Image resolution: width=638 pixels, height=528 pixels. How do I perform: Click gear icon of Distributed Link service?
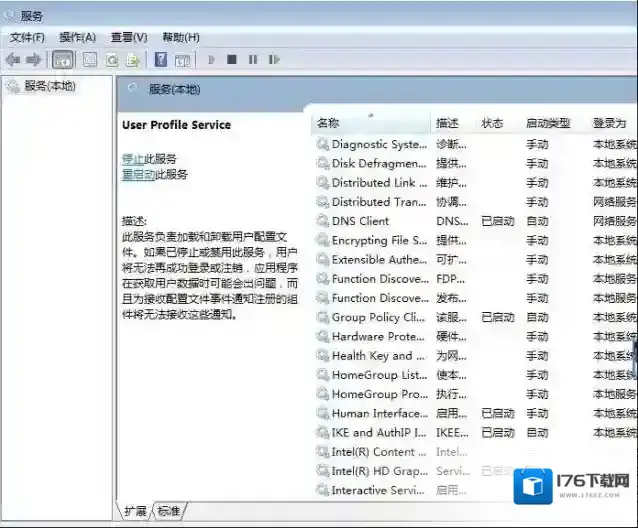point(323,183)
